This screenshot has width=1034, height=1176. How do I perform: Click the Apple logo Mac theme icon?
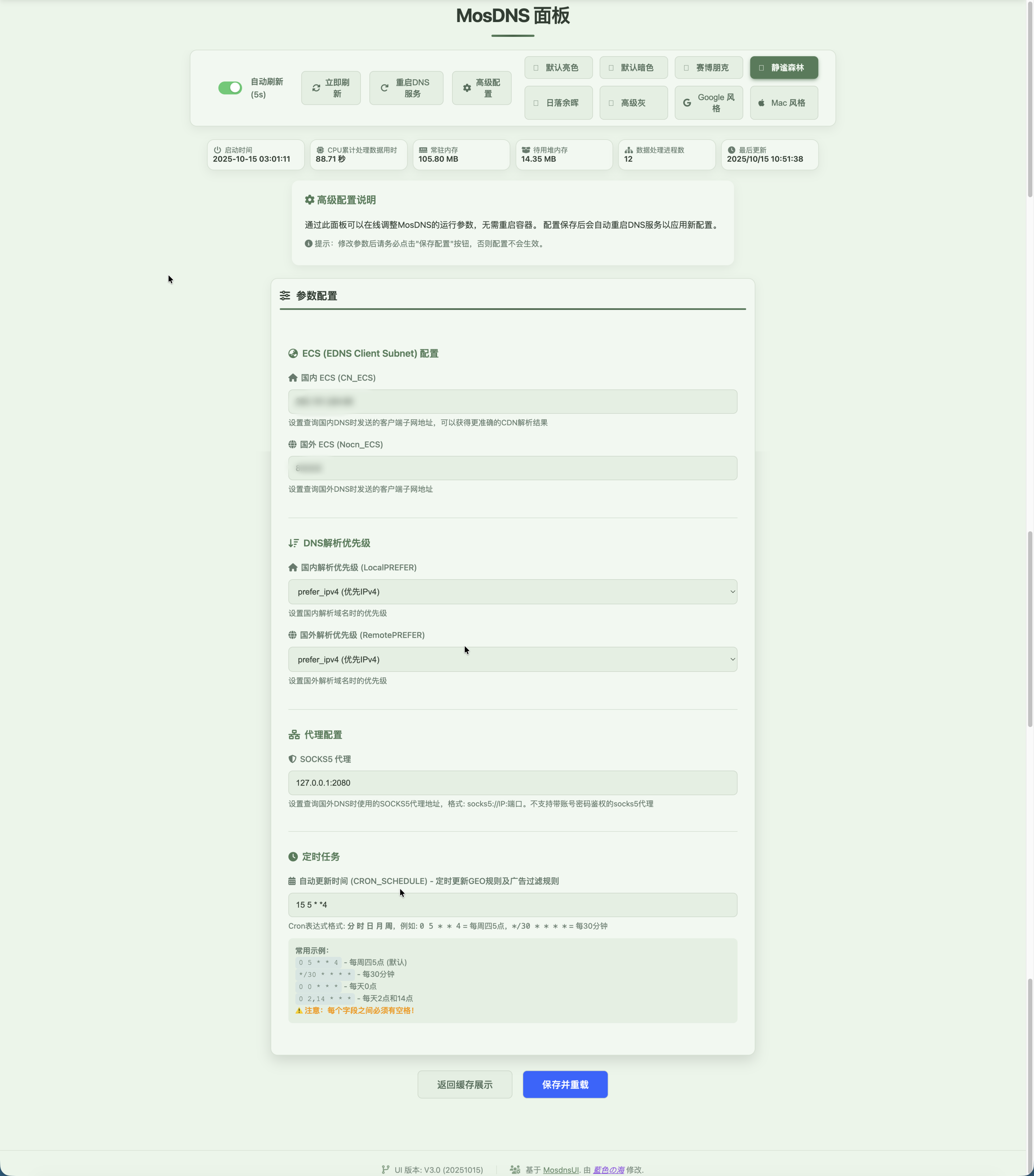[761, 103]
